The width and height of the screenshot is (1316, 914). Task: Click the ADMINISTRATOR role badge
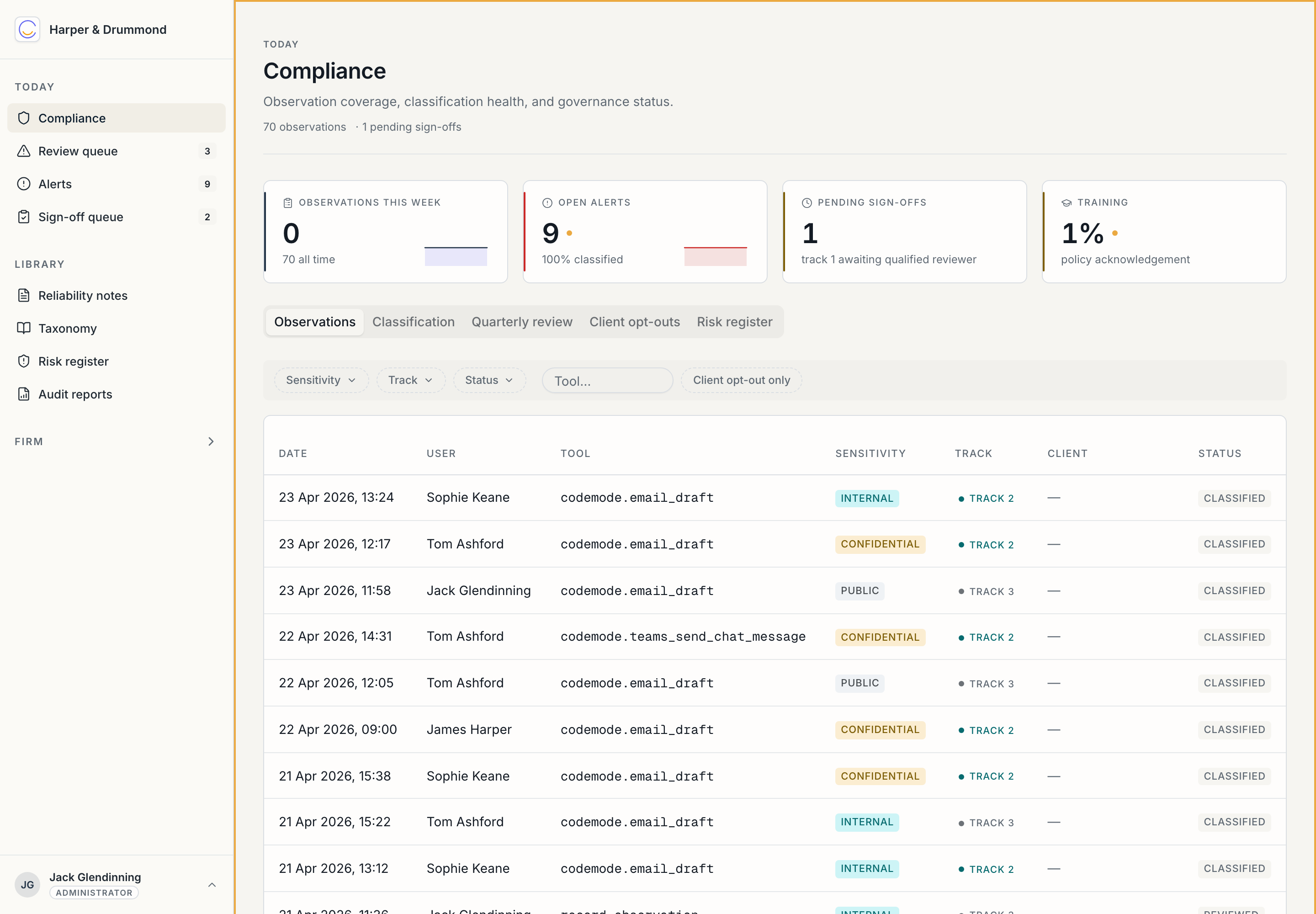point(94,893)
